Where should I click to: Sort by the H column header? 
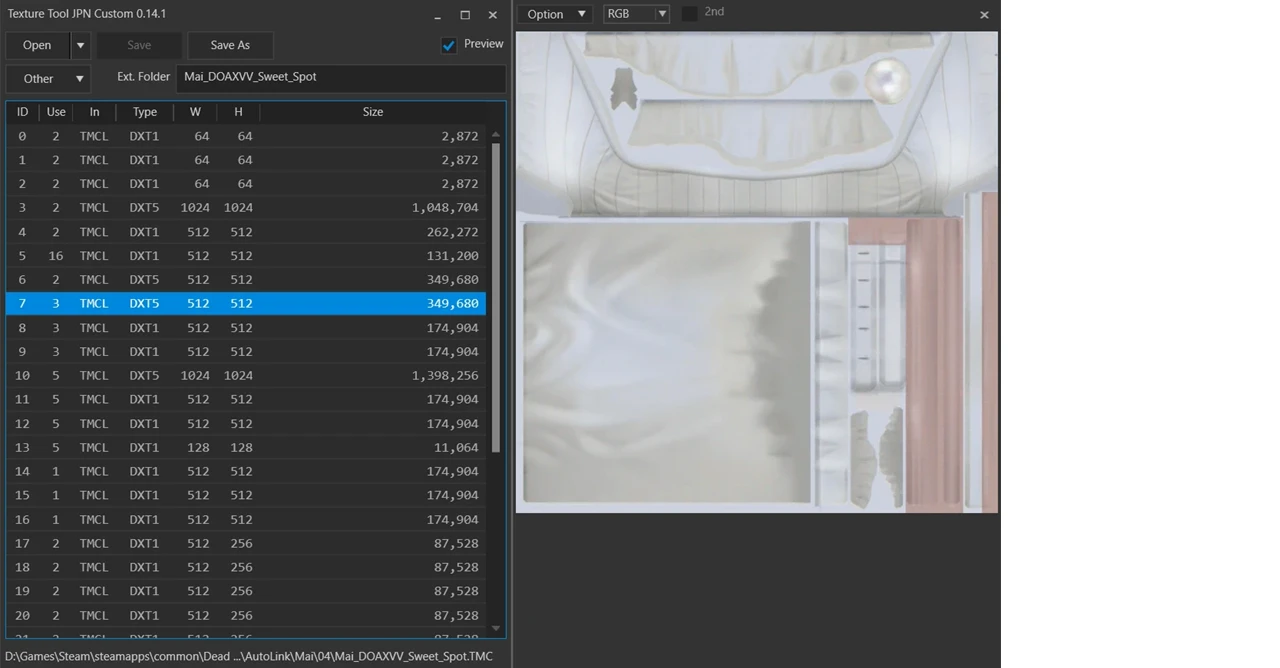[x=238, y=112]
